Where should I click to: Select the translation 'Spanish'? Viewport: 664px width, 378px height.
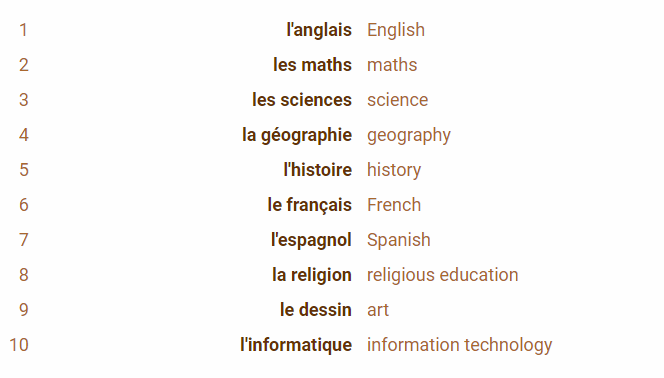pyautogui.click(x=398, y=240)
